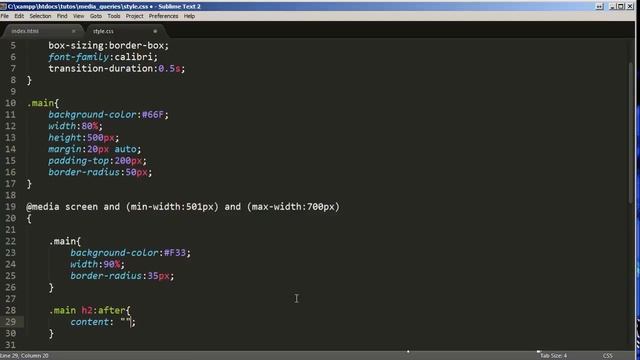This screenshot has height=360, width=640.
Task: Click the unsaved dot on style.css tab
Action: coord(155,31)
